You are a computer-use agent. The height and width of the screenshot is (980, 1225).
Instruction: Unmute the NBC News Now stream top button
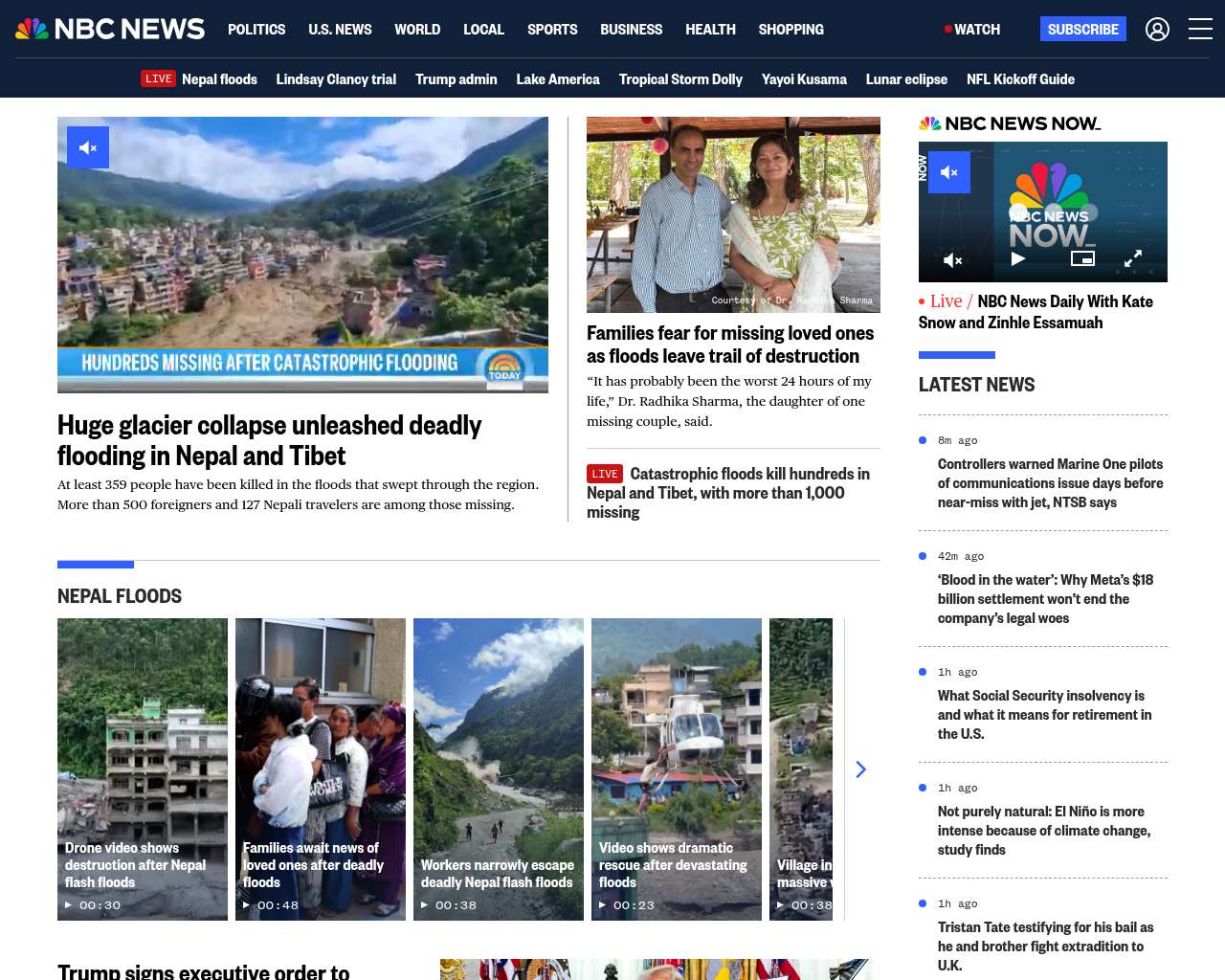point(949,172)
